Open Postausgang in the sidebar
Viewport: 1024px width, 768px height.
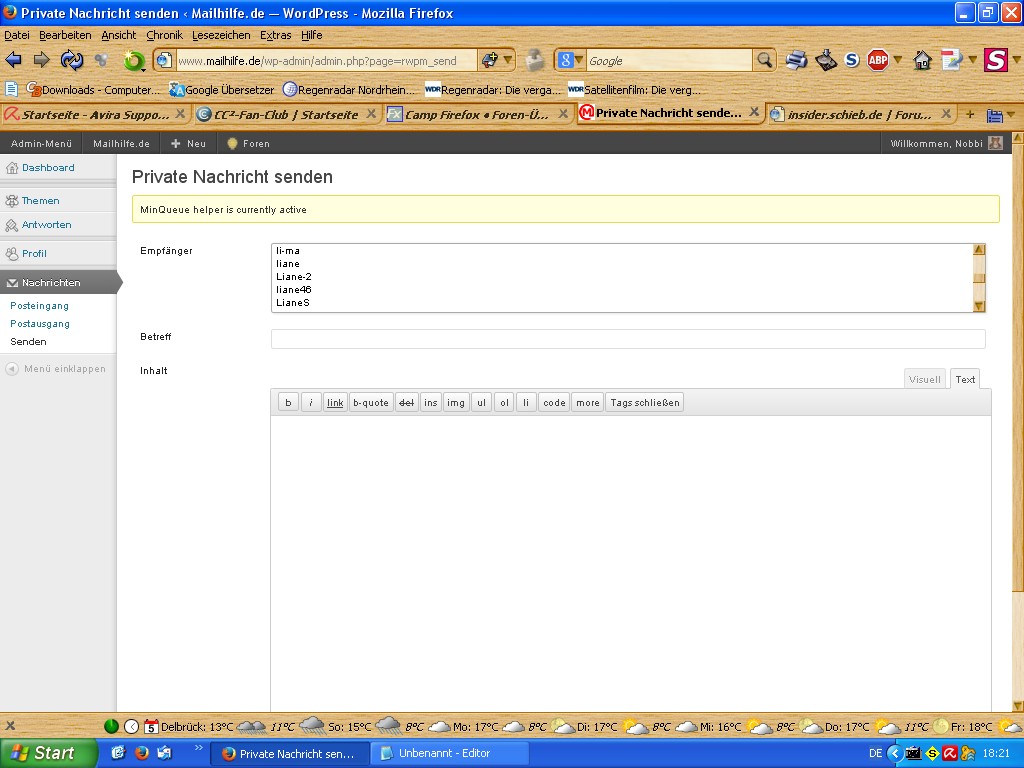[40, 324]
